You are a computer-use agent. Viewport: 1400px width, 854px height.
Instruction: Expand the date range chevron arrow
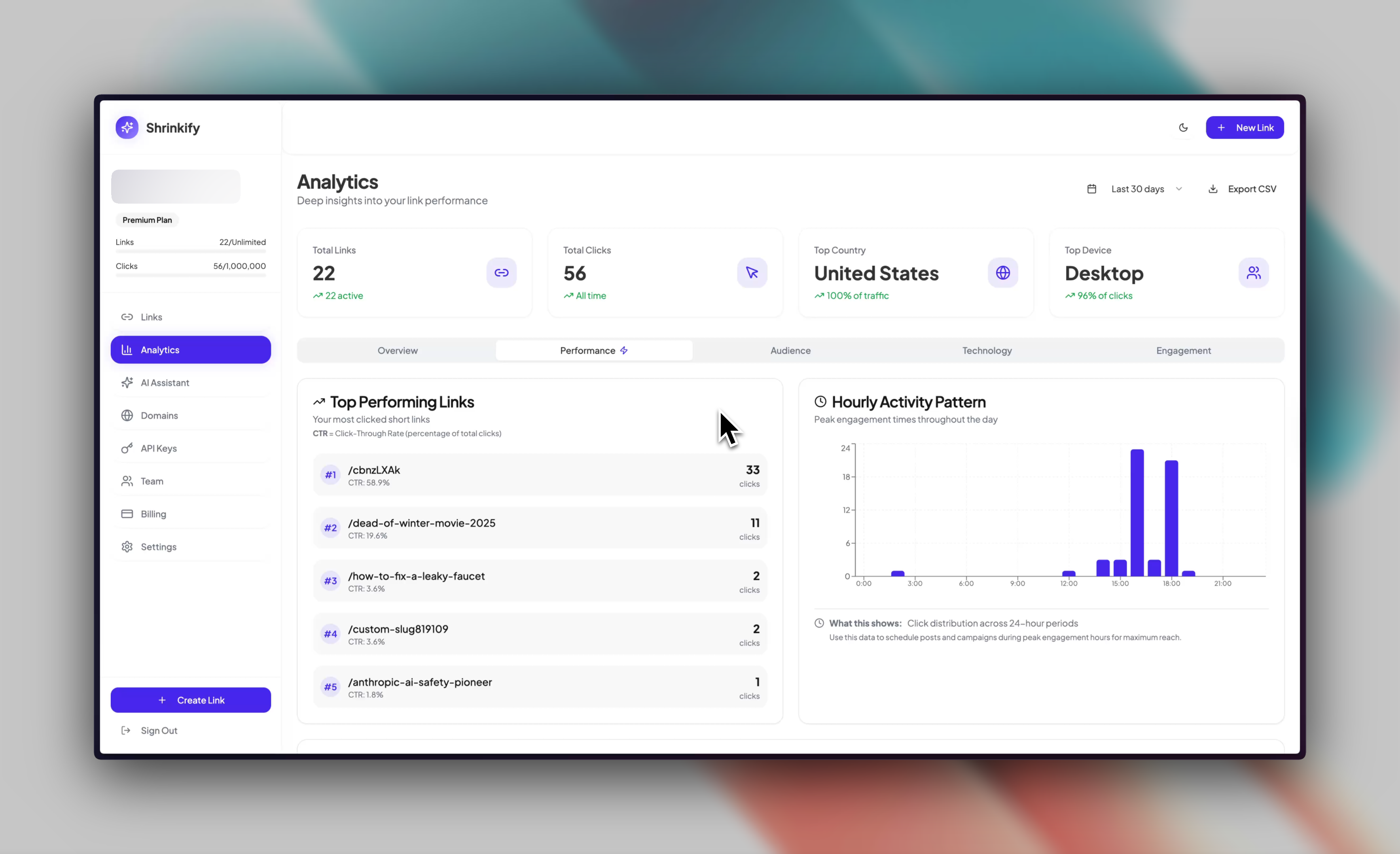coord(1179,189)
